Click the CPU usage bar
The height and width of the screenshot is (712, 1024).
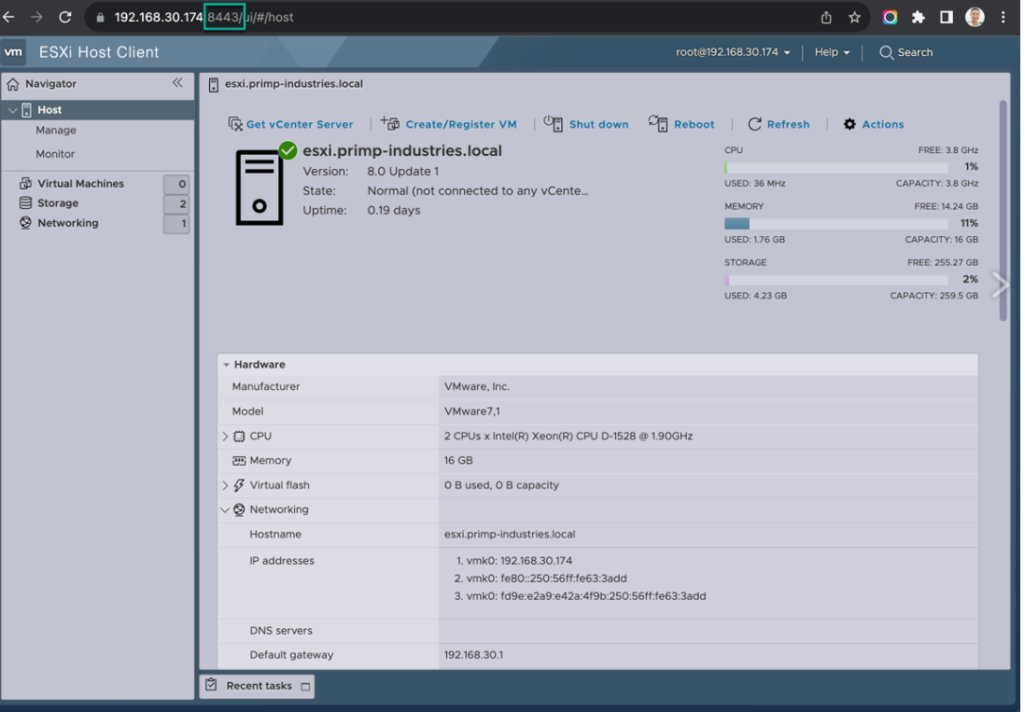point(836,168)
